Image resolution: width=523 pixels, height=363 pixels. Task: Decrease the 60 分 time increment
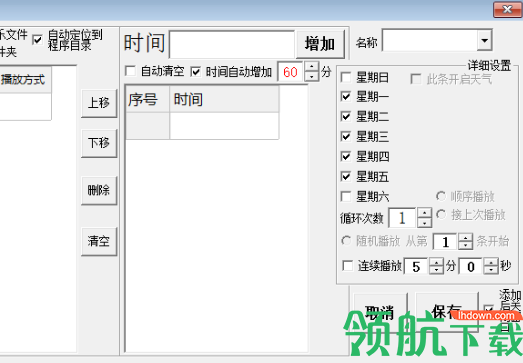click(312, 76)
